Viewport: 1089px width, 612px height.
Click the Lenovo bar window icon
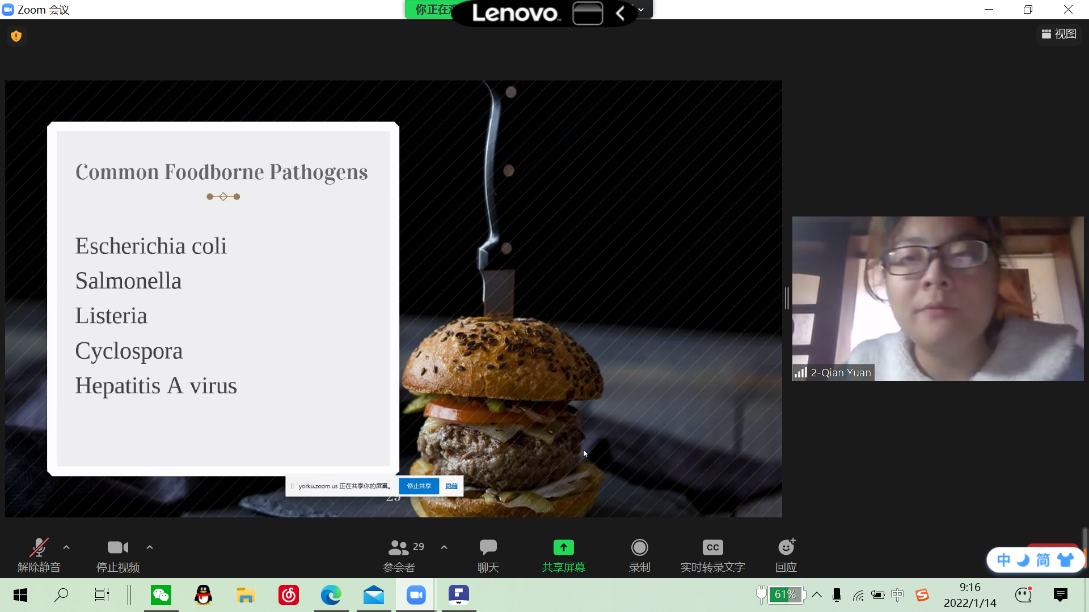click(588, 13)
